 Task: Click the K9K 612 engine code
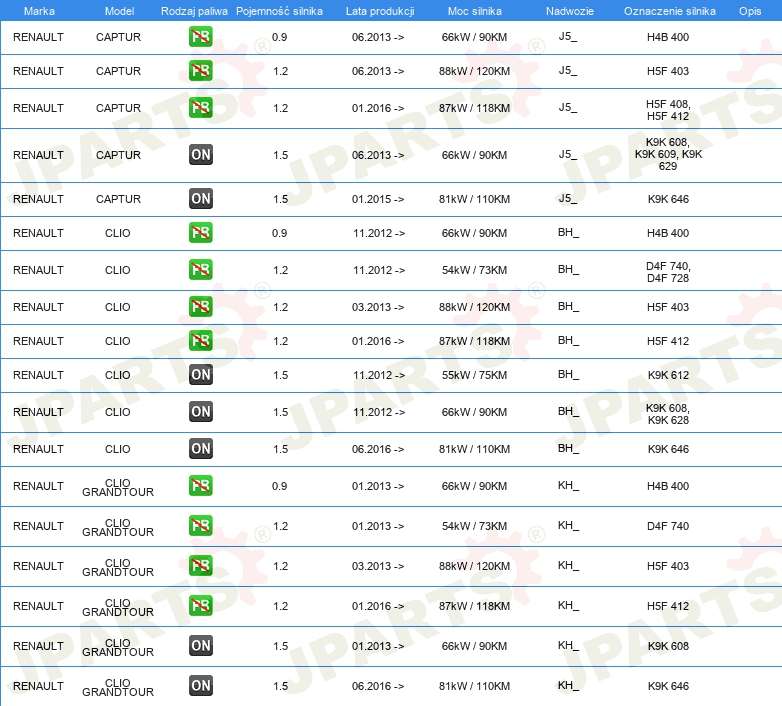668,375
